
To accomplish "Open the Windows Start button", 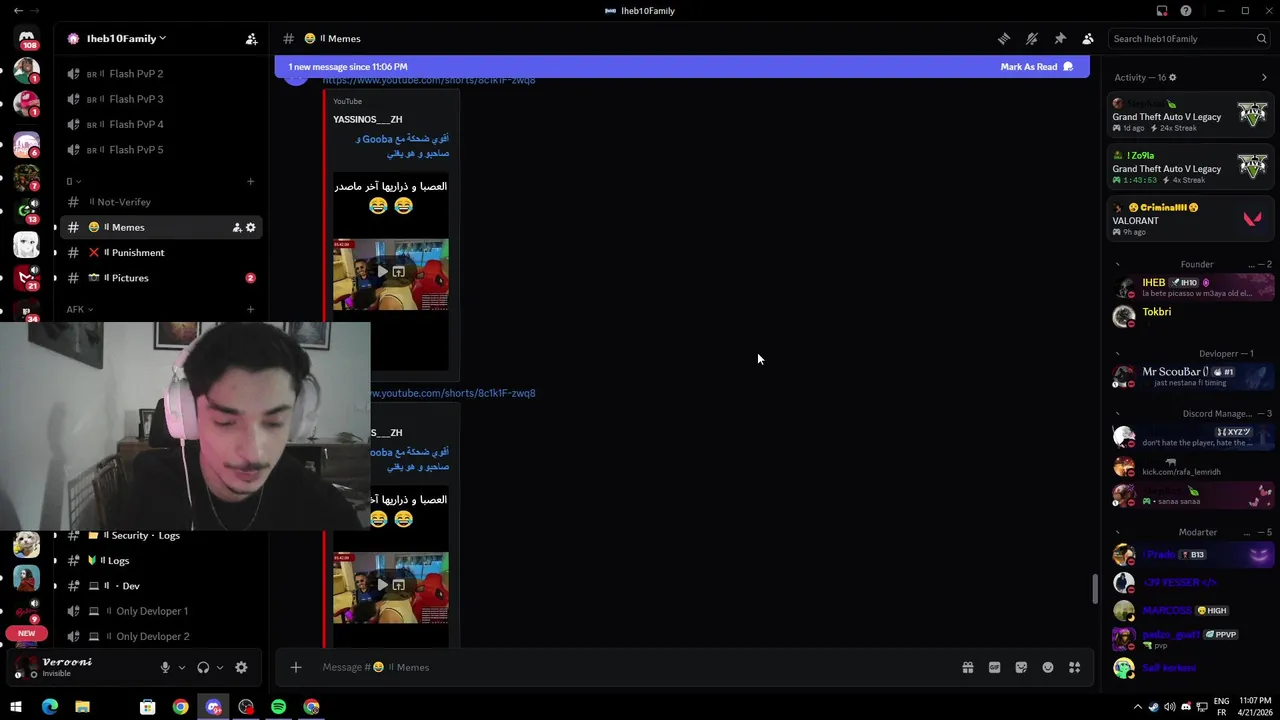I will tap(16, 707).
